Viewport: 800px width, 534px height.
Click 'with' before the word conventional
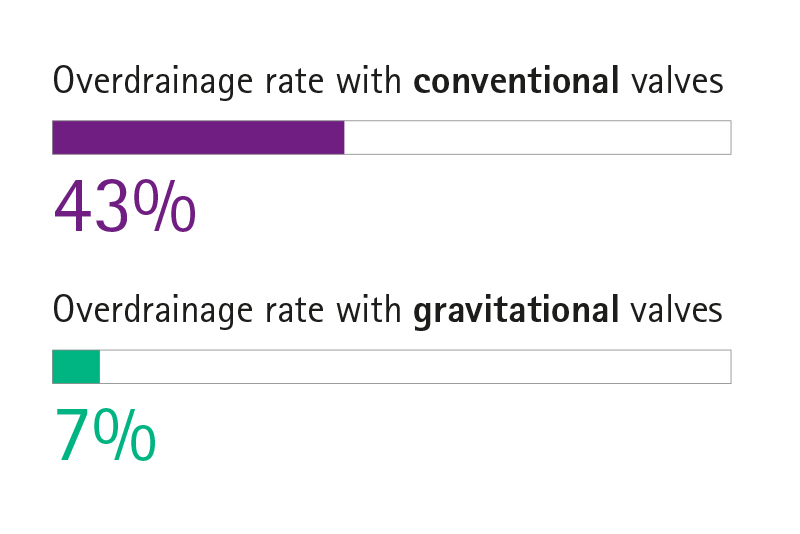369,81
